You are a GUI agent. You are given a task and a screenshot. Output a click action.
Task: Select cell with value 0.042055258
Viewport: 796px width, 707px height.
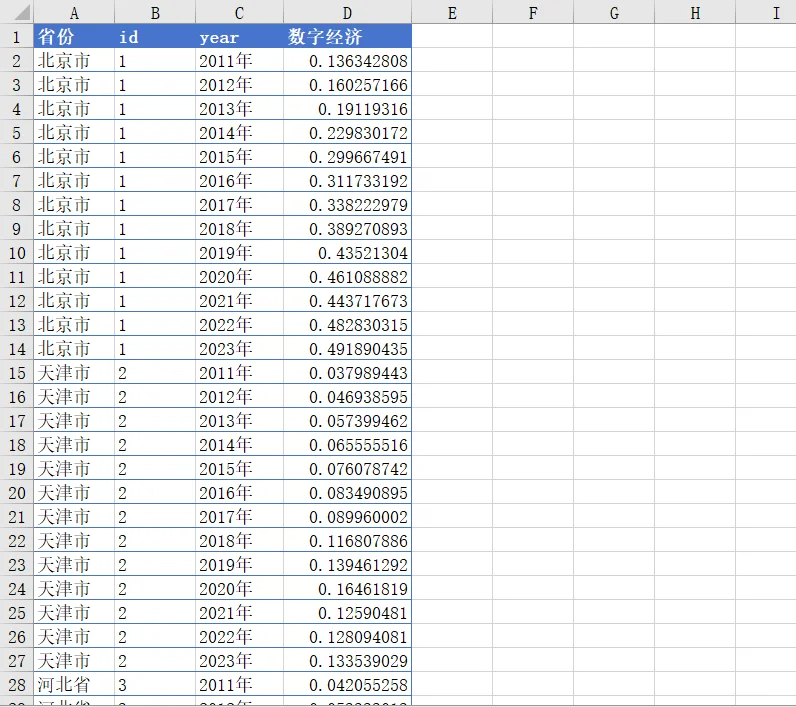[347, 685]
